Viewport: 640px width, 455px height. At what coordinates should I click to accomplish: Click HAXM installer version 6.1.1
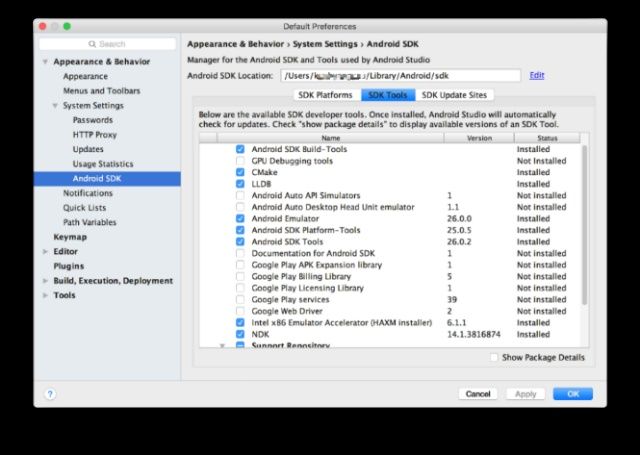click(x=456, y=323)
